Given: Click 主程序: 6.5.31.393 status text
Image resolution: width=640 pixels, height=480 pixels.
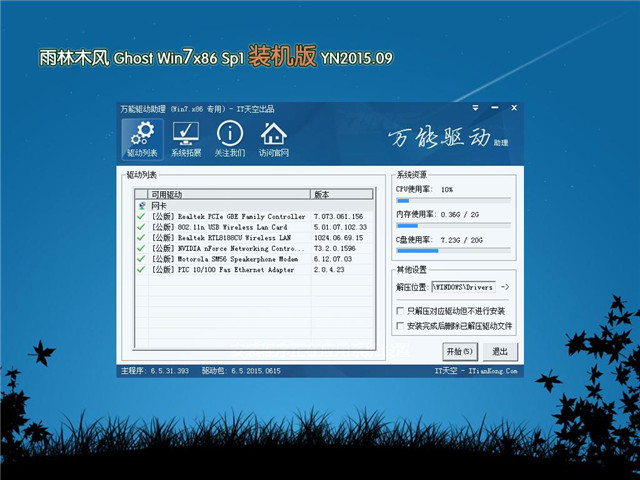Looking at the screenshot, I should click(155, 371).
